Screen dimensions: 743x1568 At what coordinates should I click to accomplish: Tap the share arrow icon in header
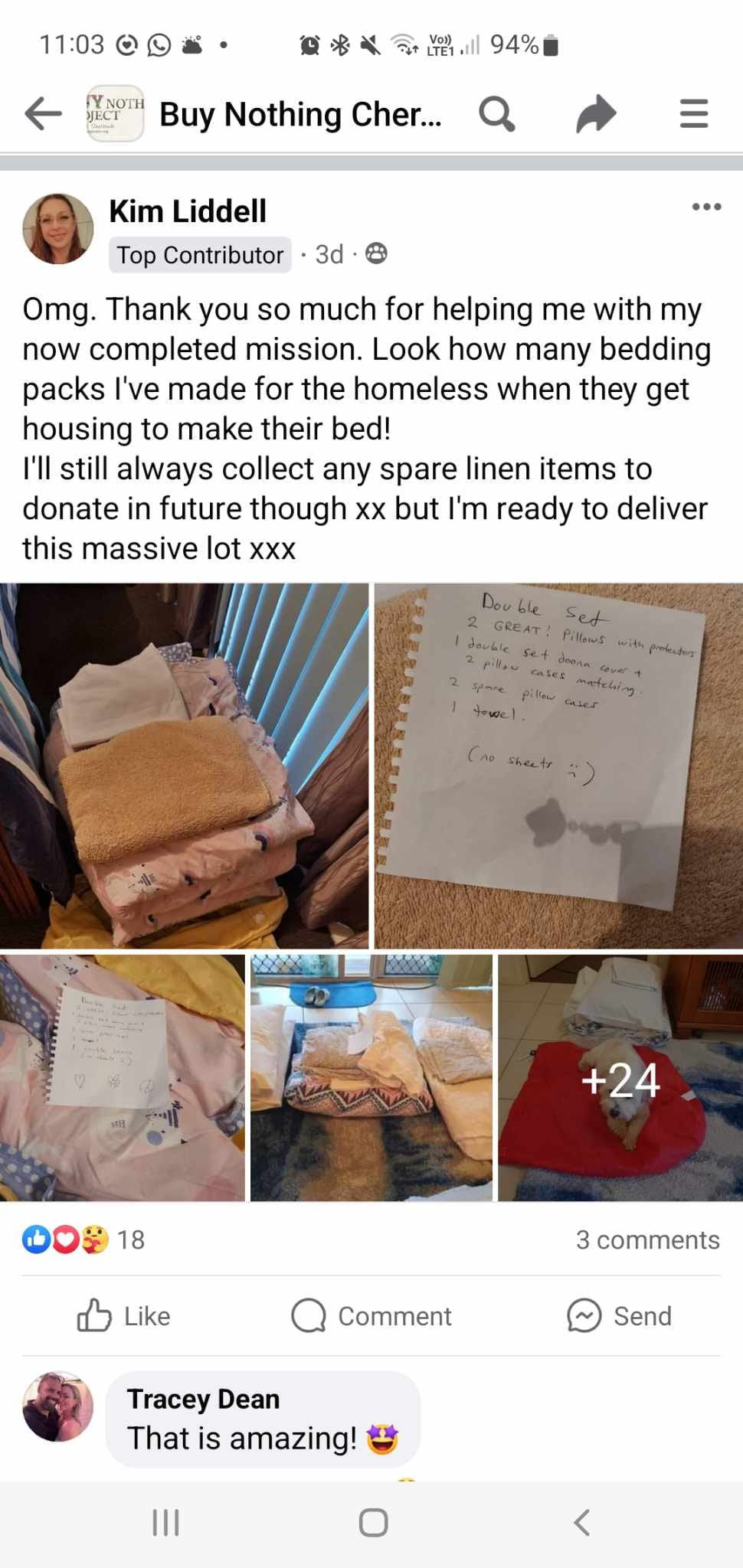point(596,114)
